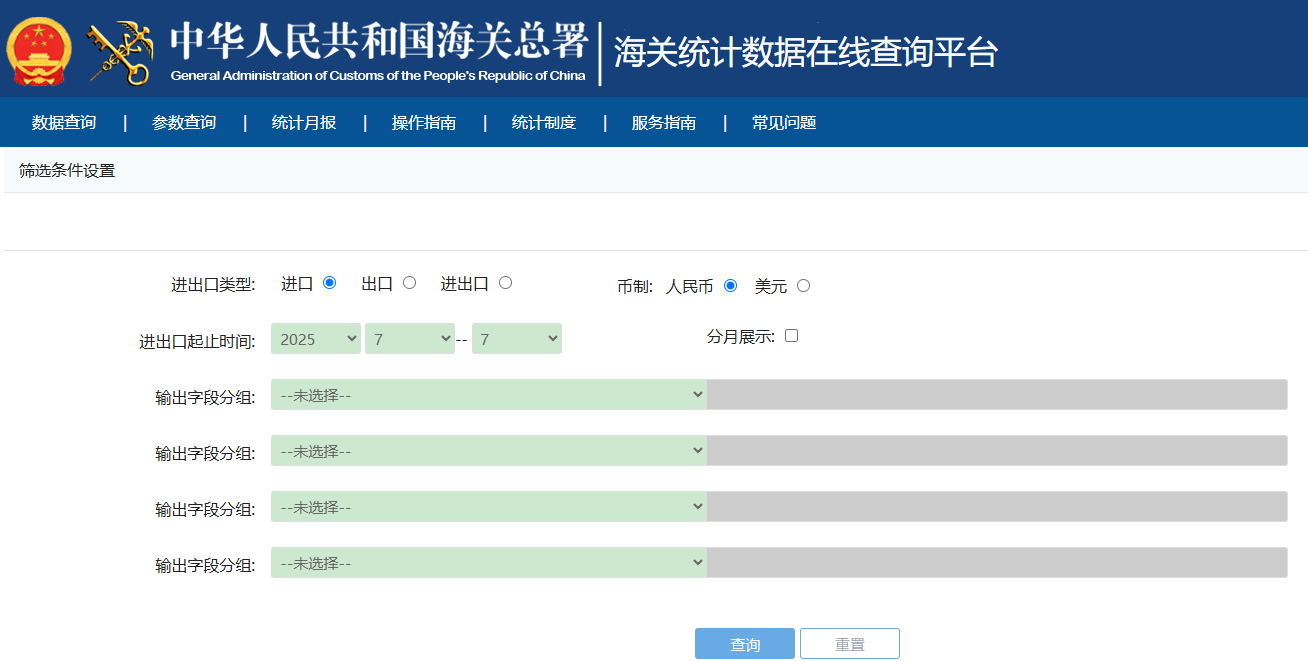Select the 进出口 radio button
The width and height of the screenshot is (1308, 661).
[x=506, y=282]
